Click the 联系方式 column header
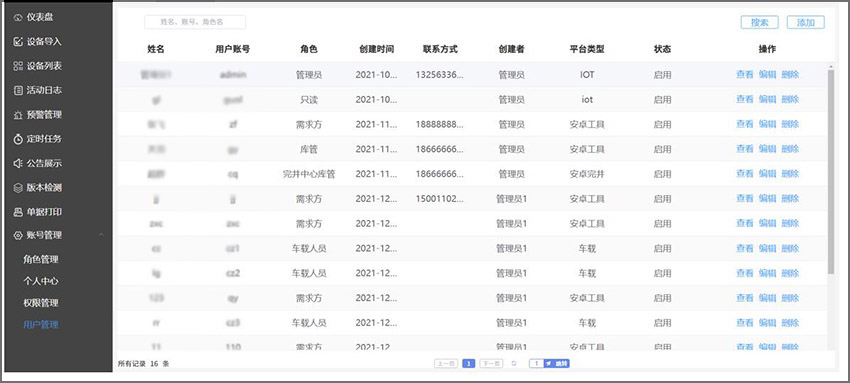Screen dimensions: 850x383 (x=440, y=49)
